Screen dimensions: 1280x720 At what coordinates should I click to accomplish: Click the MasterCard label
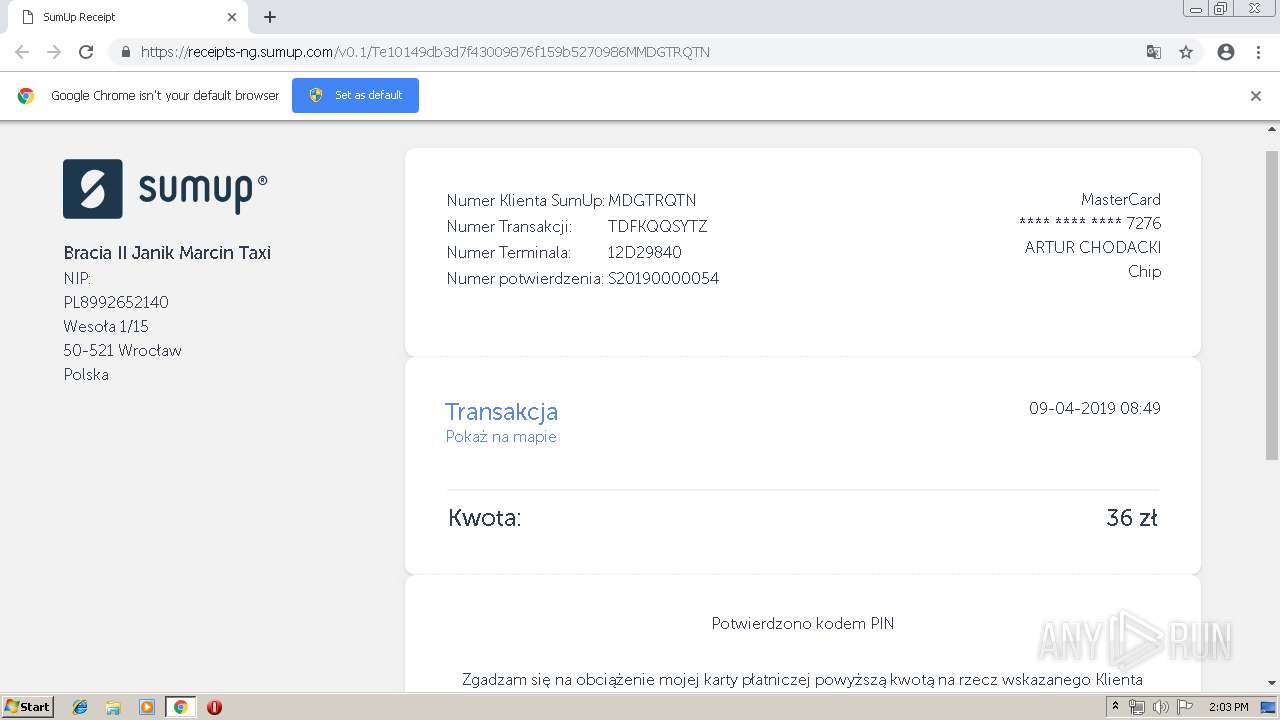click(x=1121, y=200)
